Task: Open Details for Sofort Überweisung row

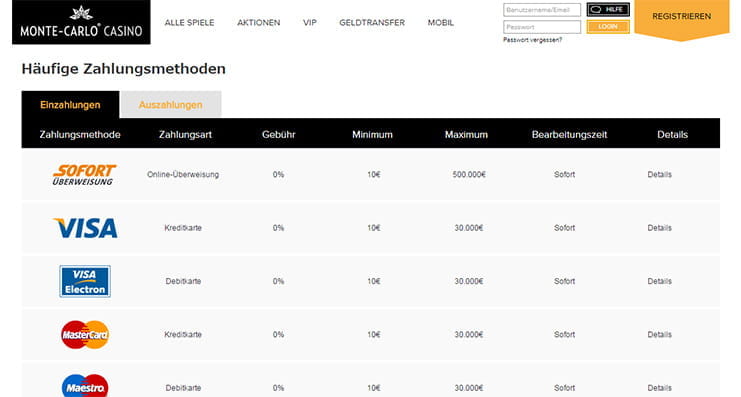Action: pyautogui.click(x=659, y=174)
